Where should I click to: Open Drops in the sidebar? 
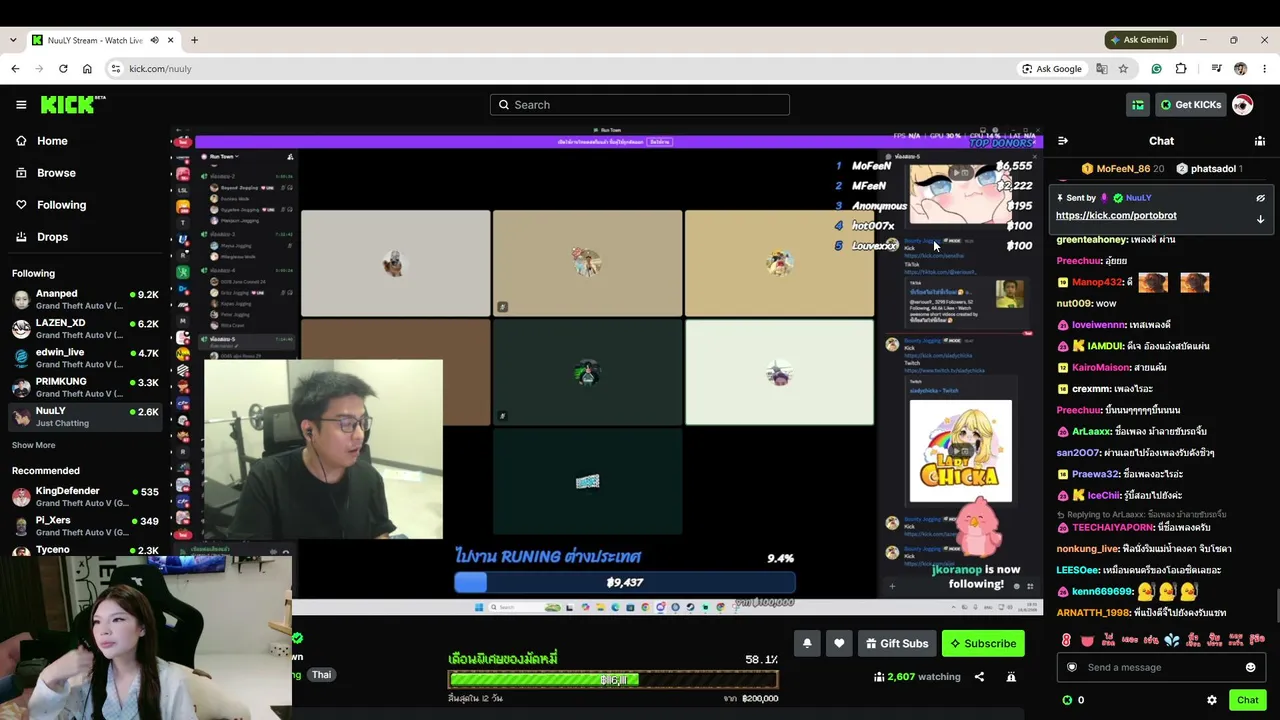85,237
